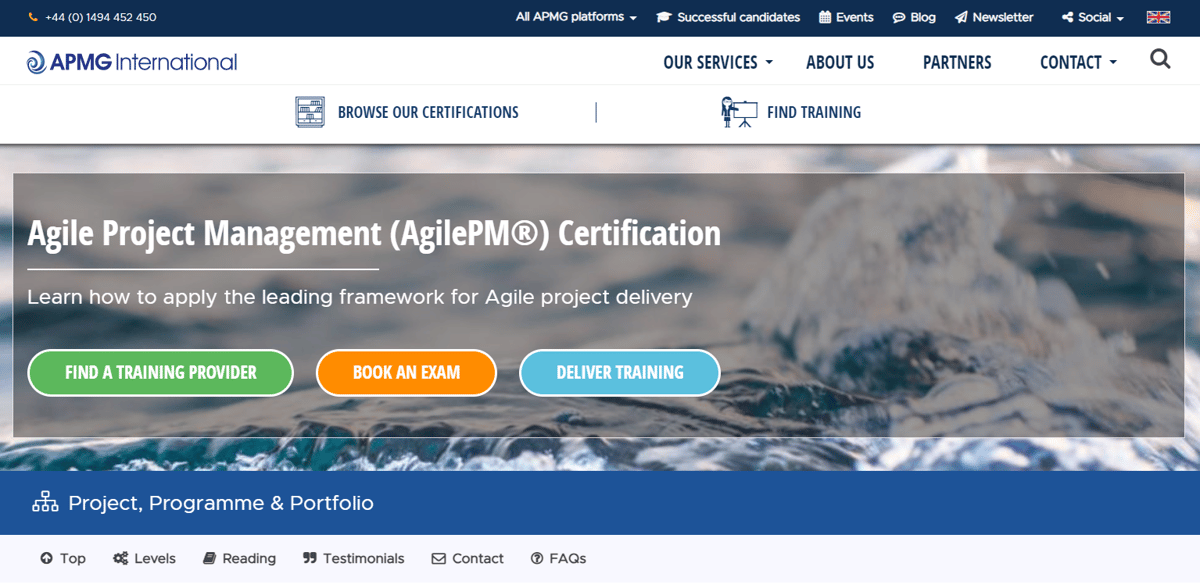
Task: Click the Blog speech bubble icon
Action: [x=899, y=17]
